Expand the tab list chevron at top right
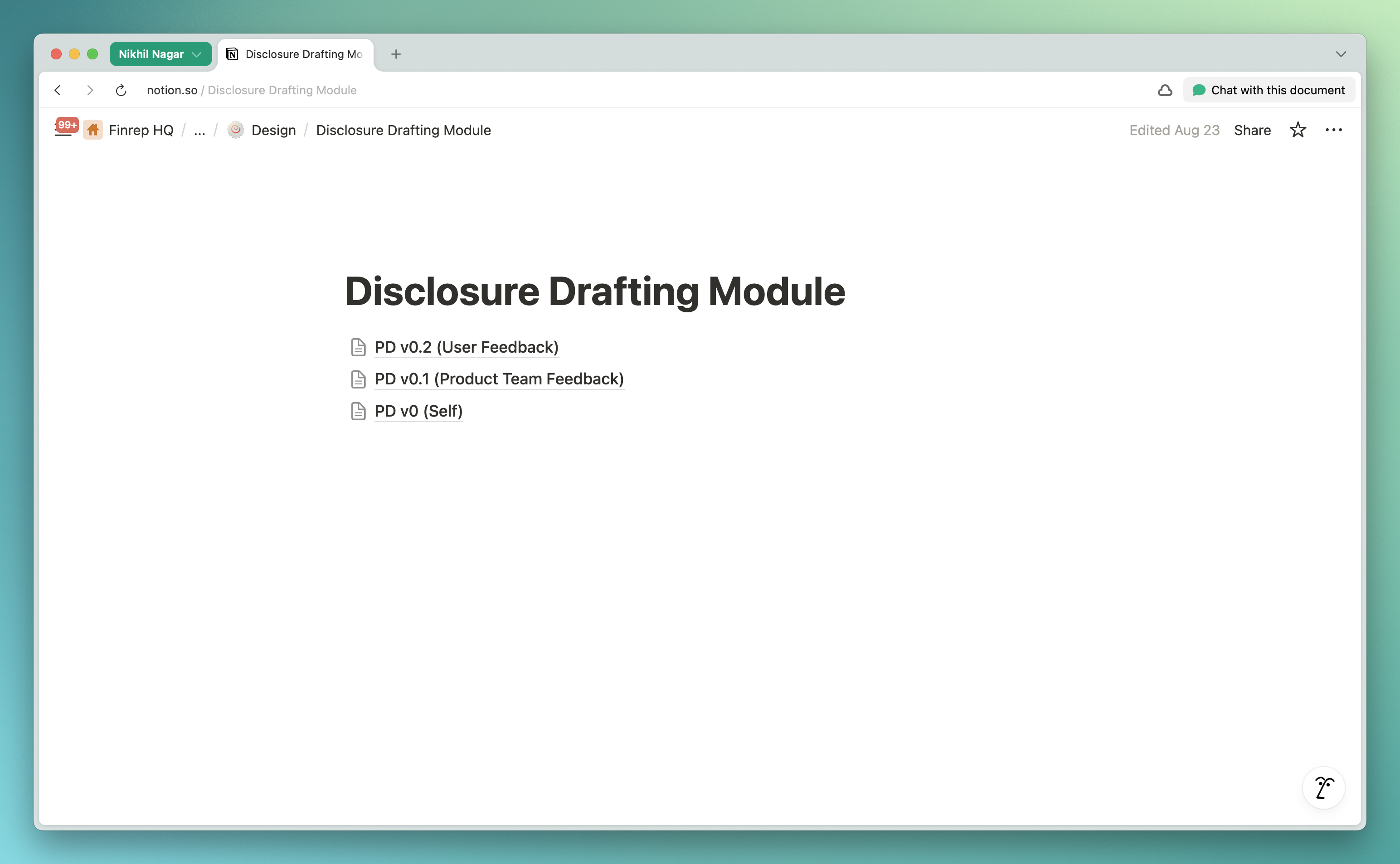1400x864 pixels. click(1341, 54)
